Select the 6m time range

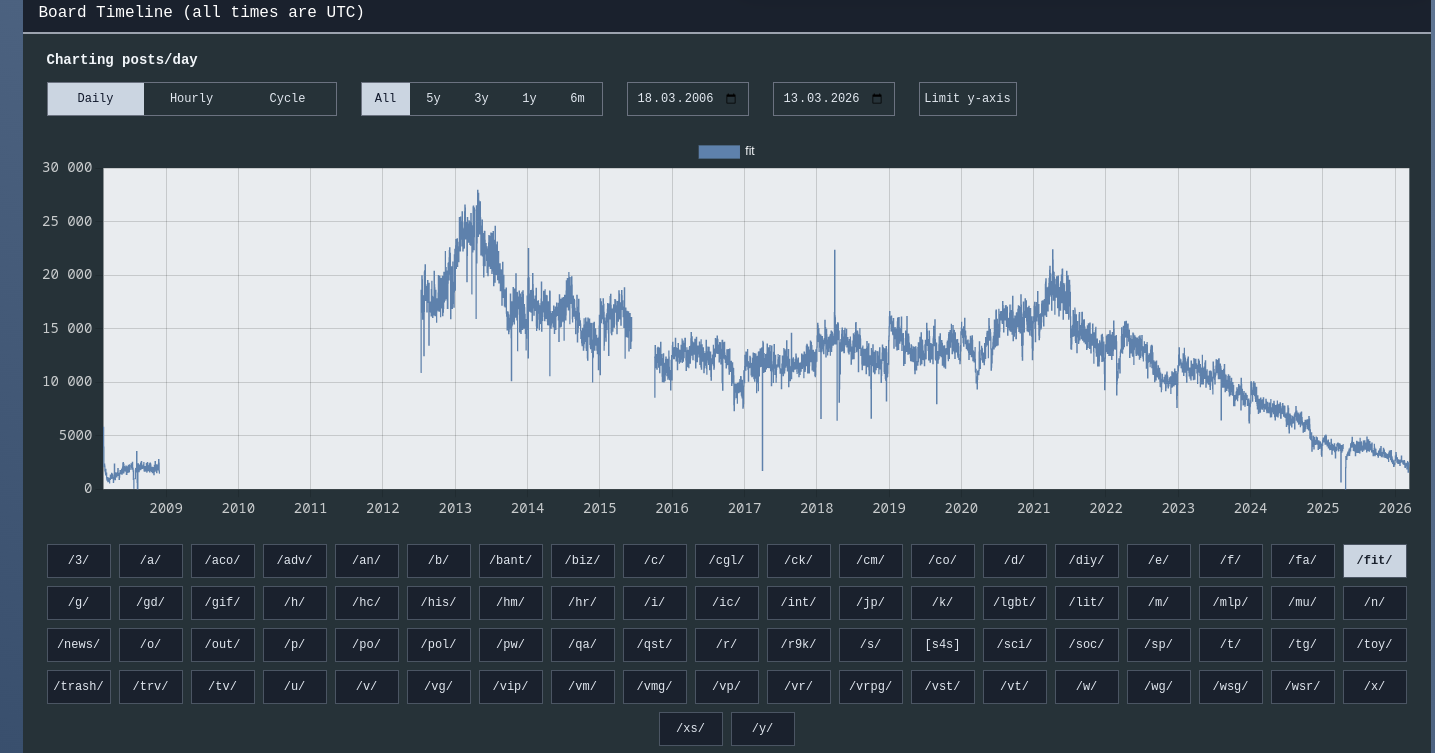click(x=578, y=99)
